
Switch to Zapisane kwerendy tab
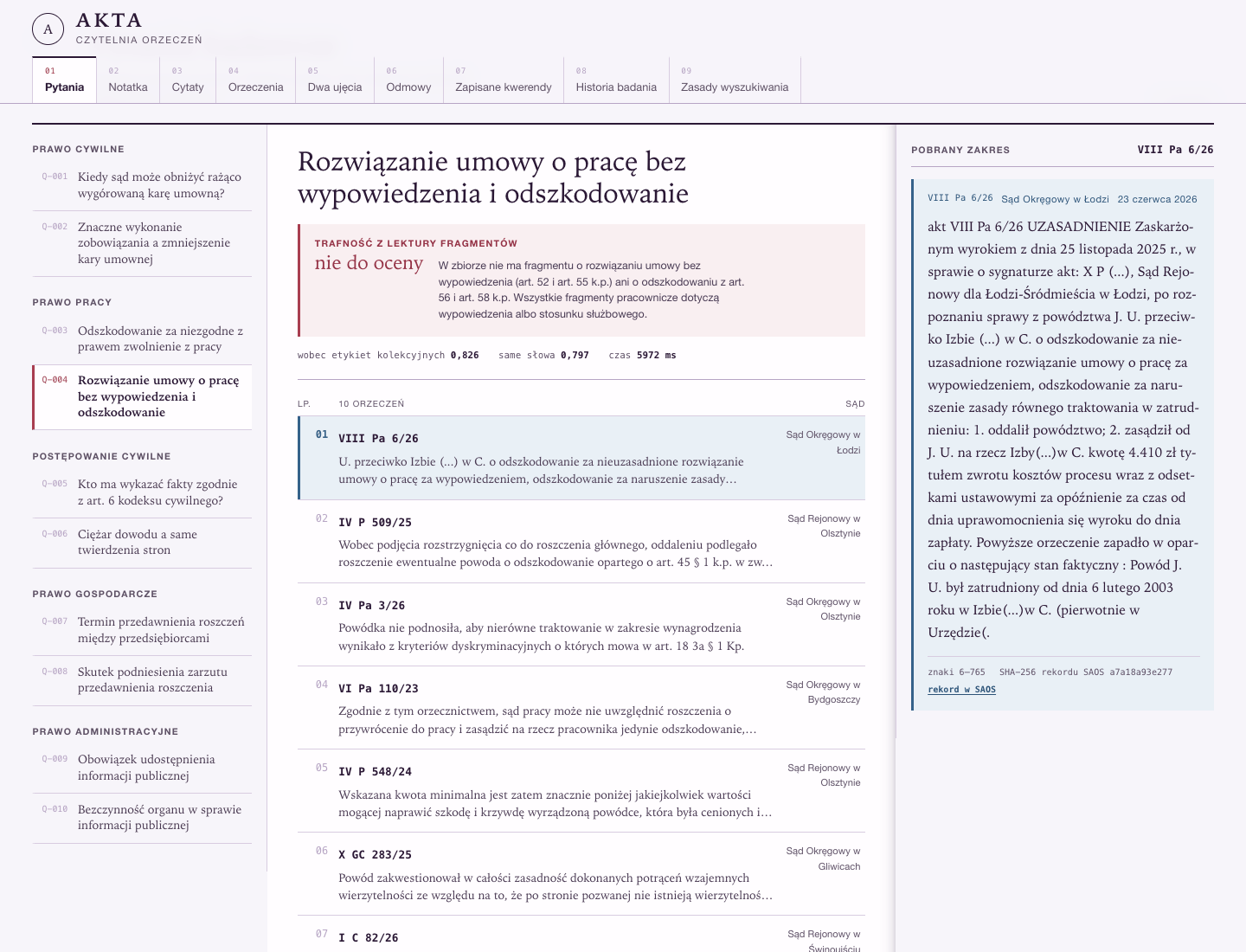504,80
